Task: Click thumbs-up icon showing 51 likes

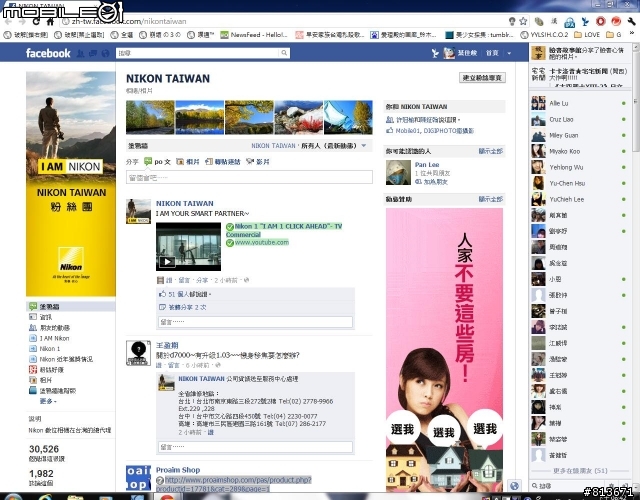Action: point(162,294)
